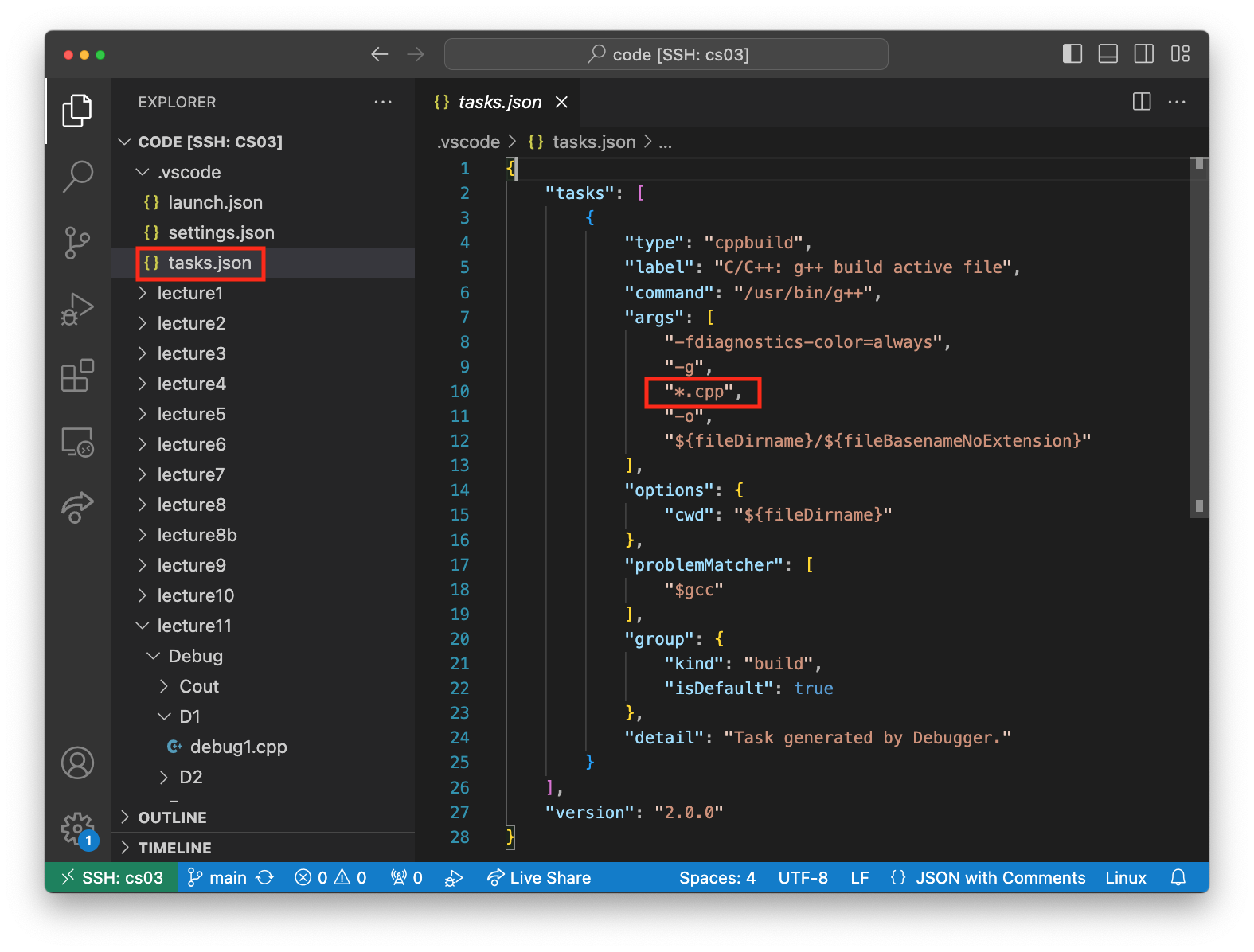Open the Manage gear icon
Screen dimensions: 1254x952
(x=77, y=829)
